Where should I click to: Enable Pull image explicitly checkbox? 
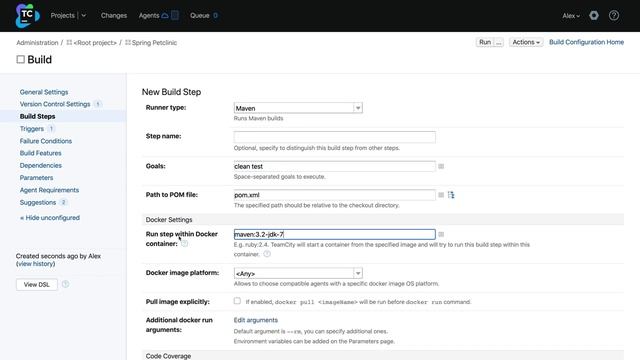click(x=237, y=301)
